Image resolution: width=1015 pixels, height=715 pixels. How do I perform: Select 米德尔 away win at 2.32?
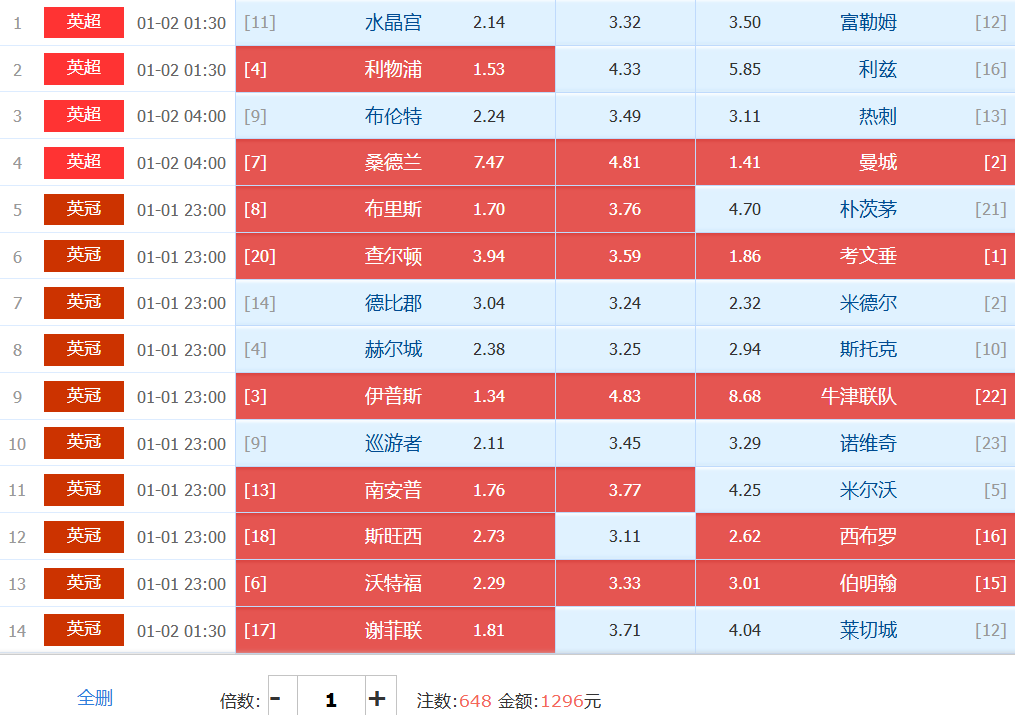[855, 303]
